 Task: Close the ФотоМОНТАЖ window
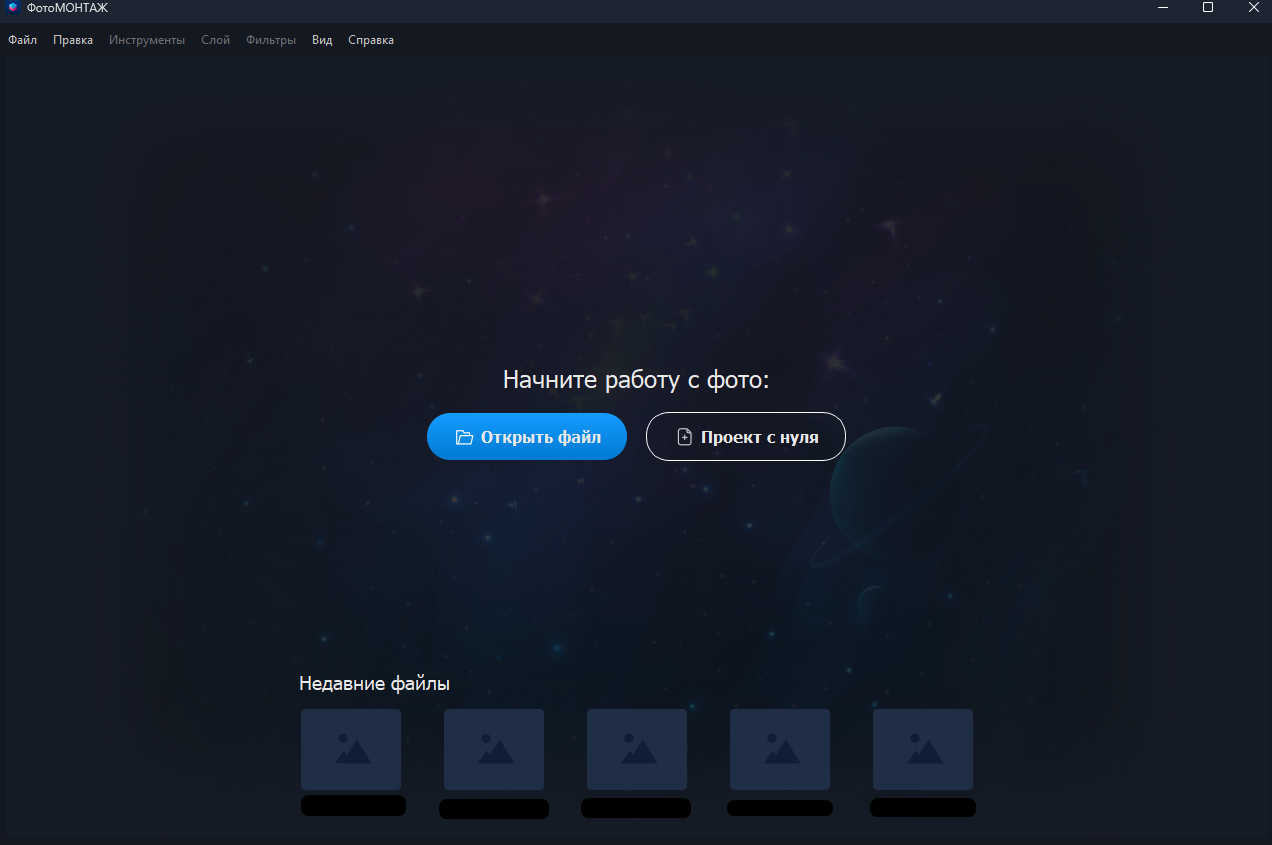coord(1252,8)
